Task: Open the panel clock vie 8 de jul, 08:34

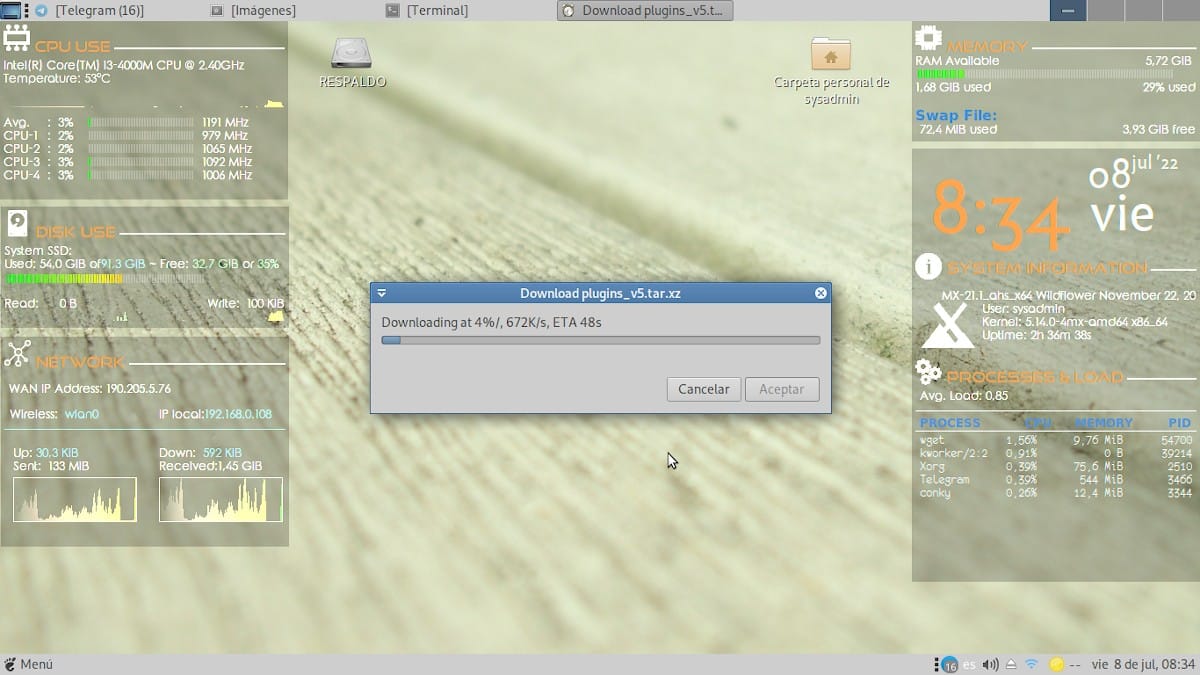Action: click(x=1145, y=664)
